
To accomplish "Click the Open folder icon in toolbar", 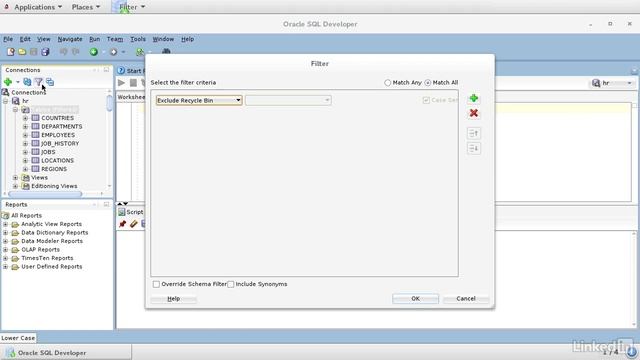I will pos(22,52).
